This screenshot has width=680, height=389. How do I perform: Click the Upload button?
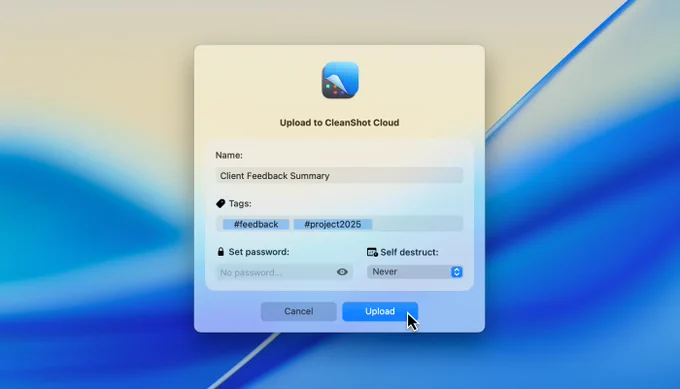380,311
